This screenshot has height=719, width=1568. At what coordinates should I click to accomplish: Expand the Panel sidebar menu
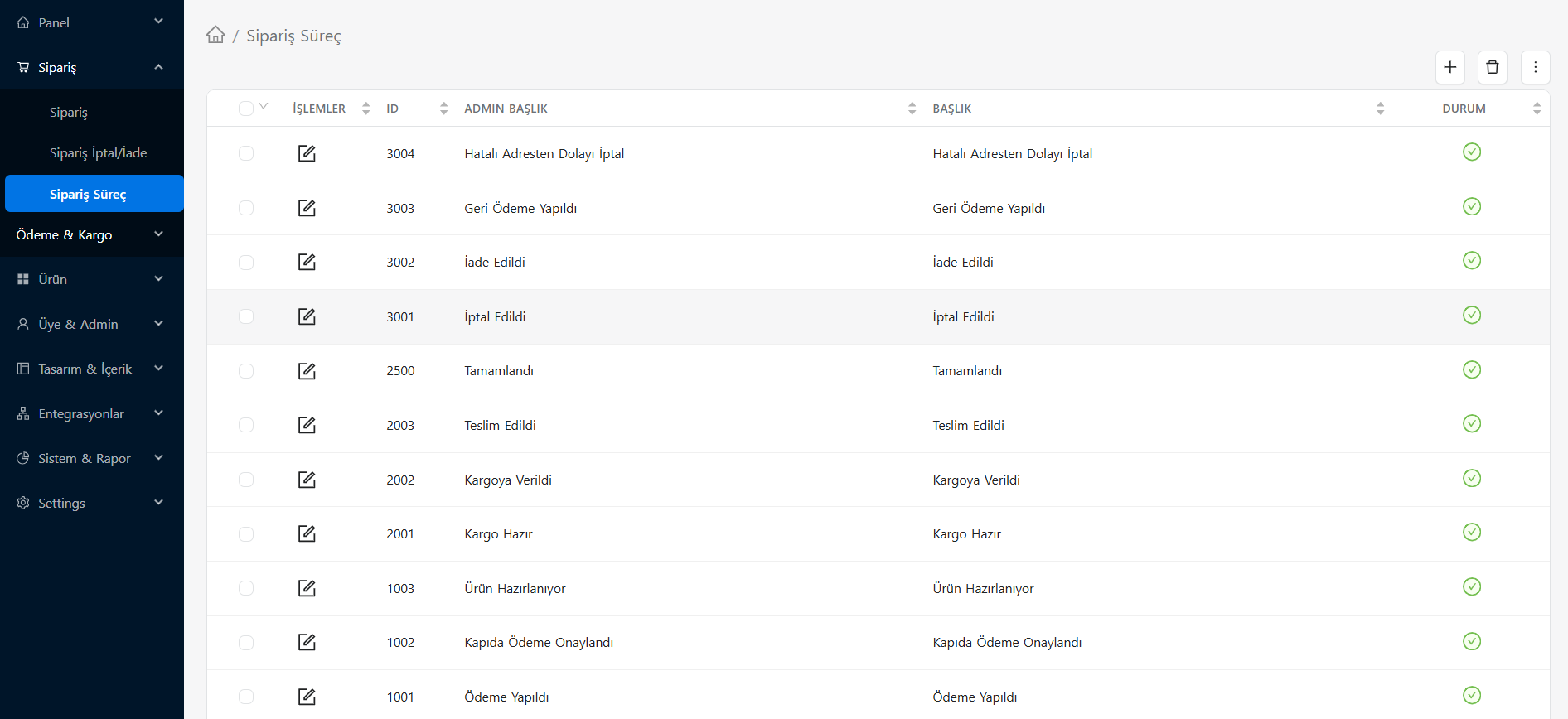(91, 22)
